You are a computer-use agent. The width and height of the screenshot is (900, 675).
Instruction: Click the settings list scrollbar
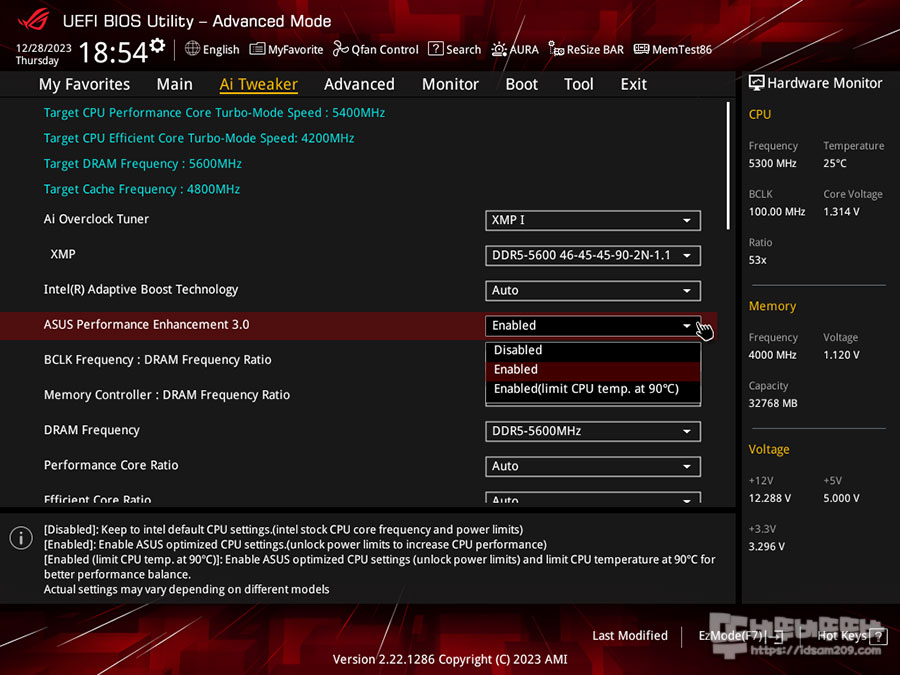pos(728,166)
